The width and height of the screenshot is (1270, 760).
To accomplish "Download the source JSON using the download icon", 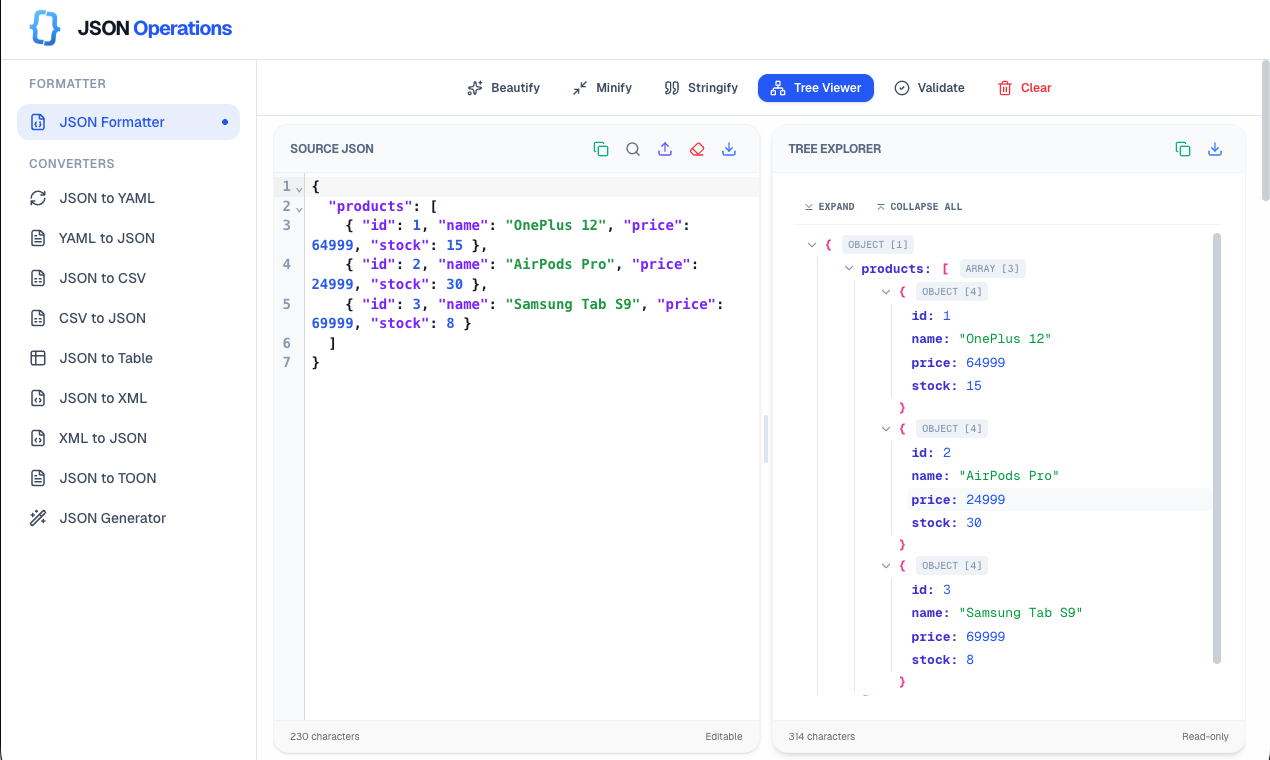I will 729,148.
